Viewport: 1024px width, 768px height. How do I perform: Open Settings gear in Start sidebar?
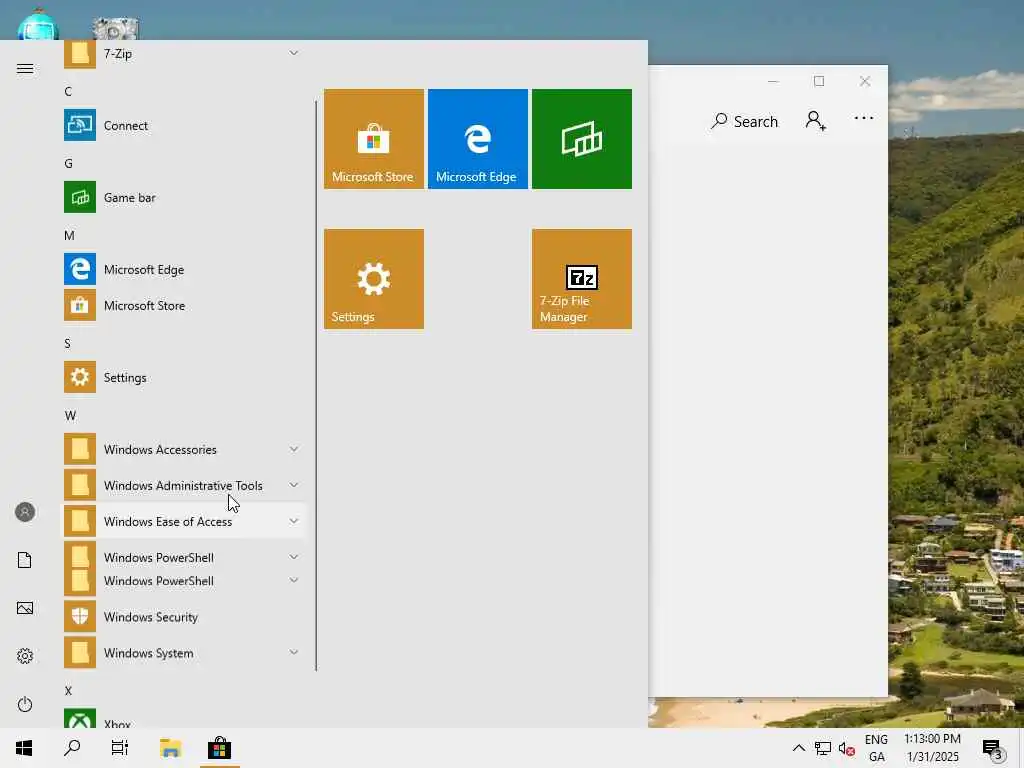pos(25,656)
